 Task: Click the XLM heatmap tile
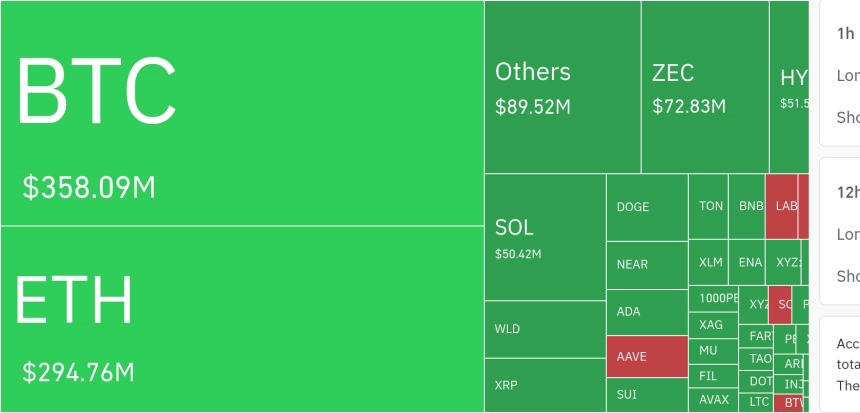click(x=709, y=263)
